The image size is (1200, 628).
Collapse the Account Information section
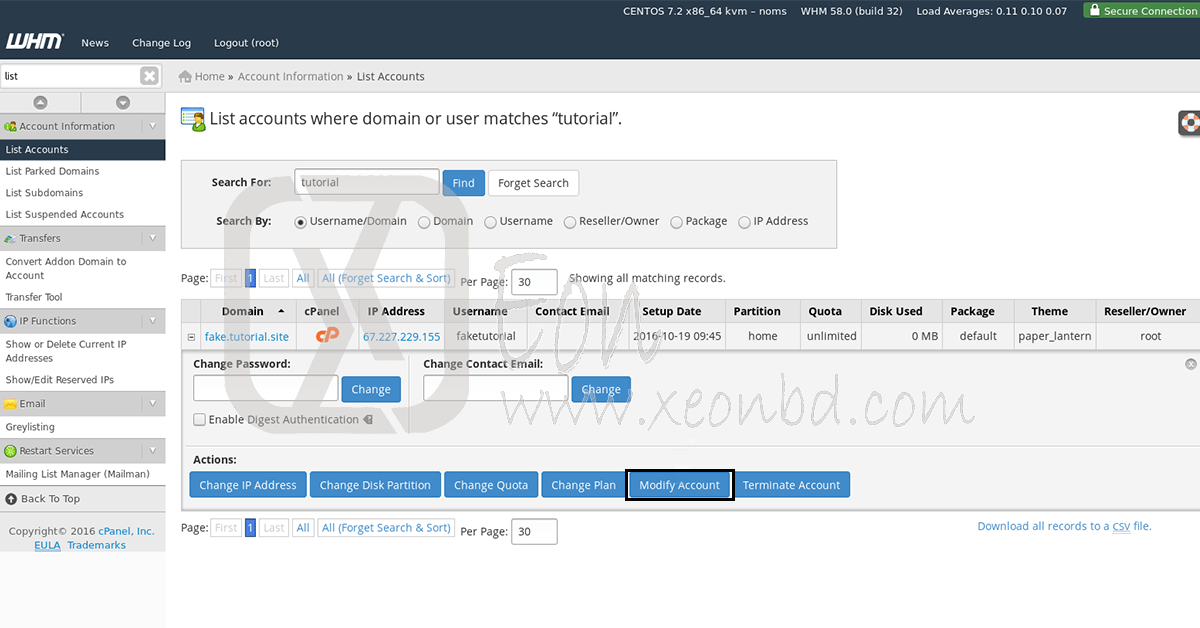pyautogui.click(x=152, y=126)
